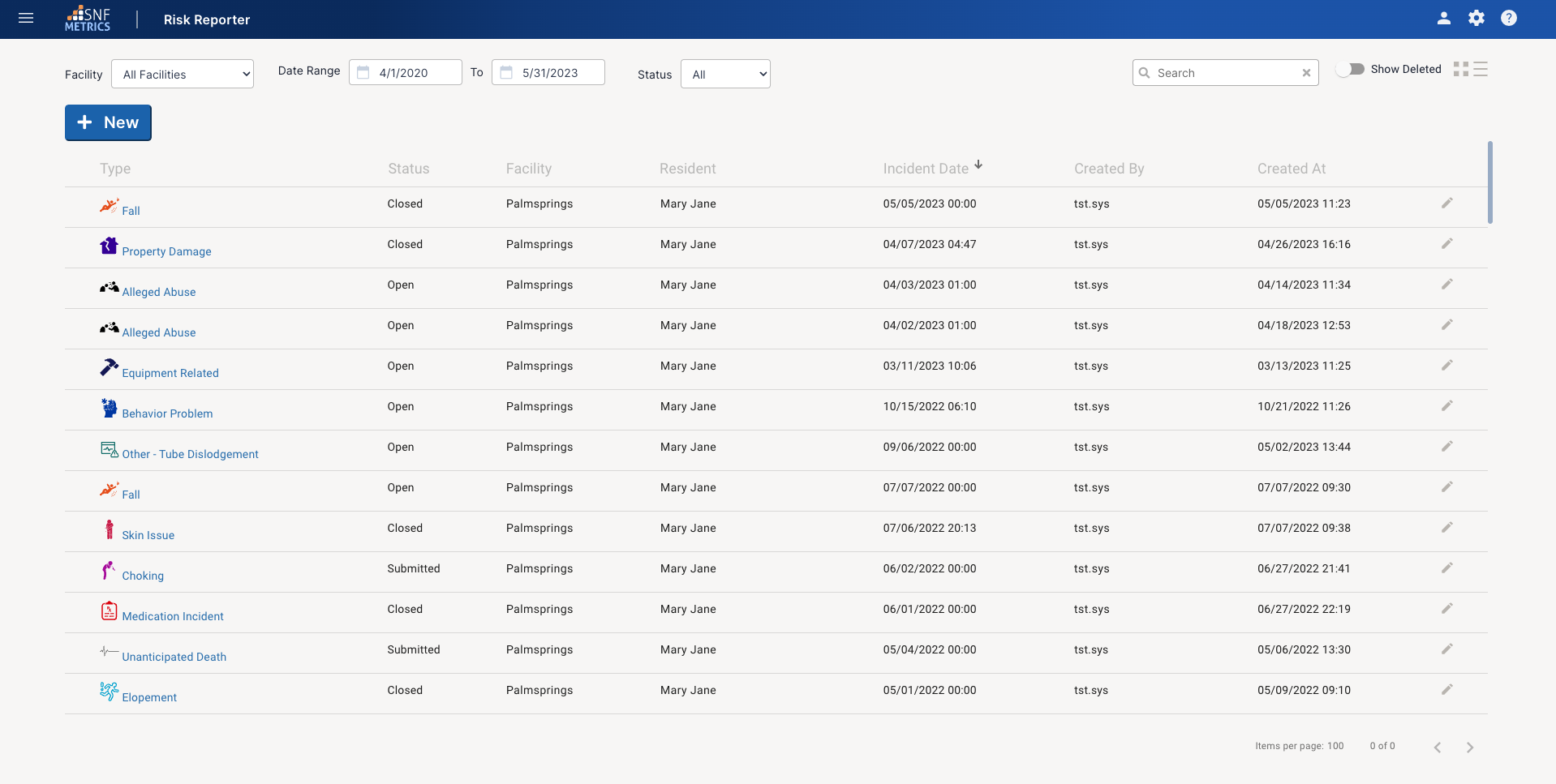
Task: Create a new incident with New button
Action: coord(108,122)
